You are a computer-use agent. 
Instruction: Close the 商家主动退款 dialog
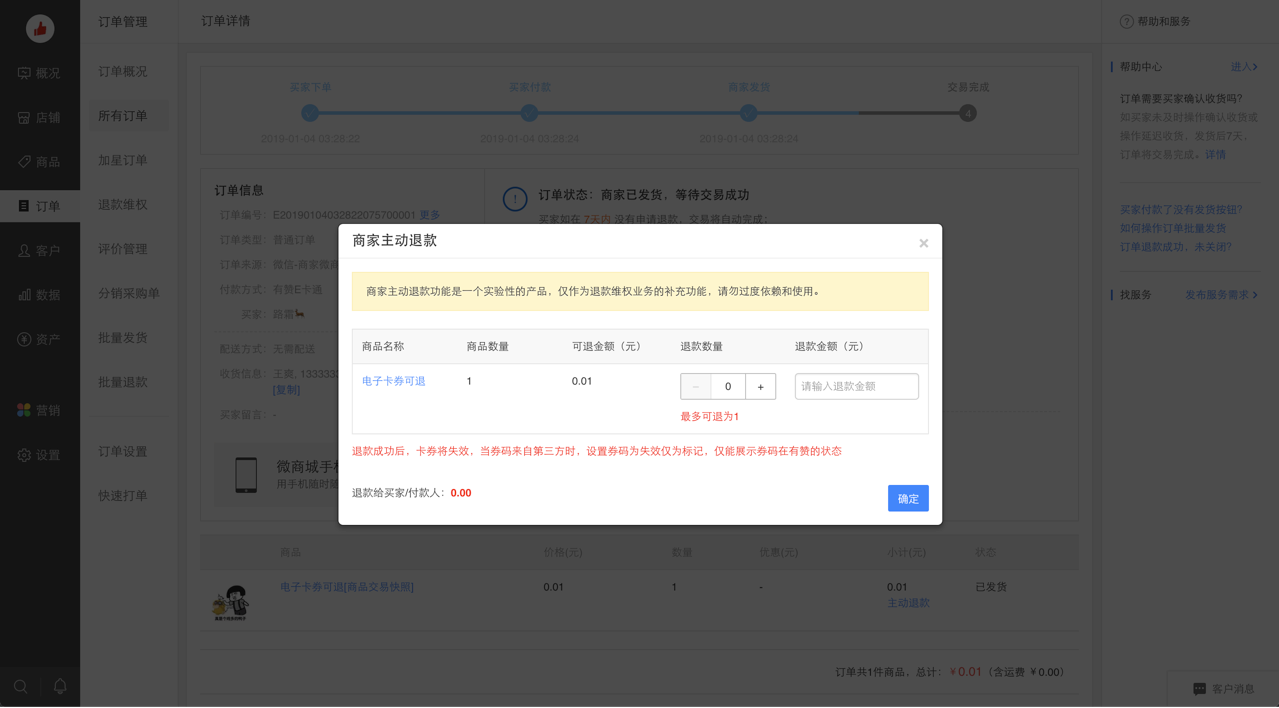923,243
